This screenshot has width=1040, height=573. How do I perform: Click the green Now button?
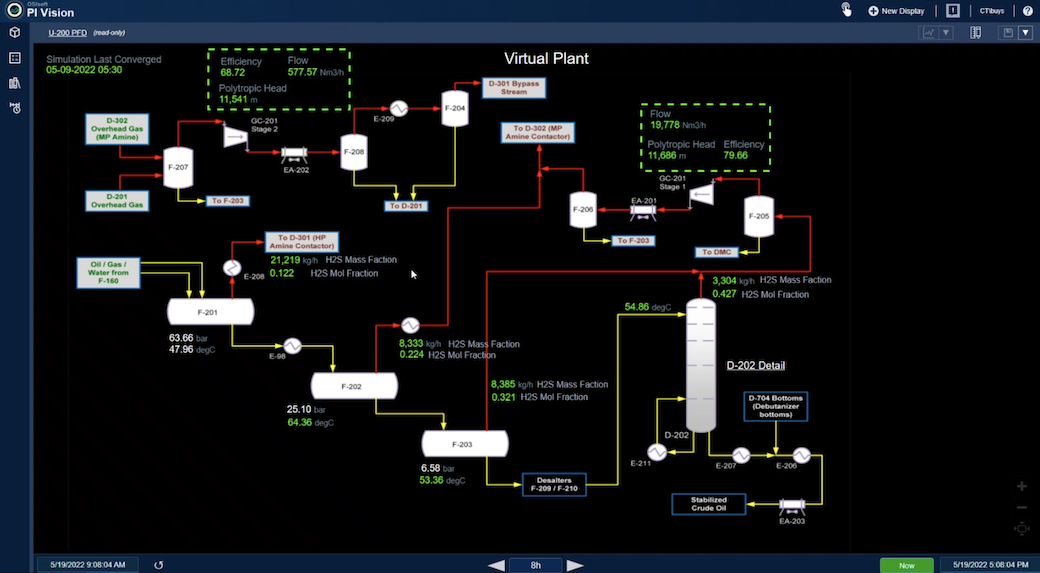coord(906,565)
